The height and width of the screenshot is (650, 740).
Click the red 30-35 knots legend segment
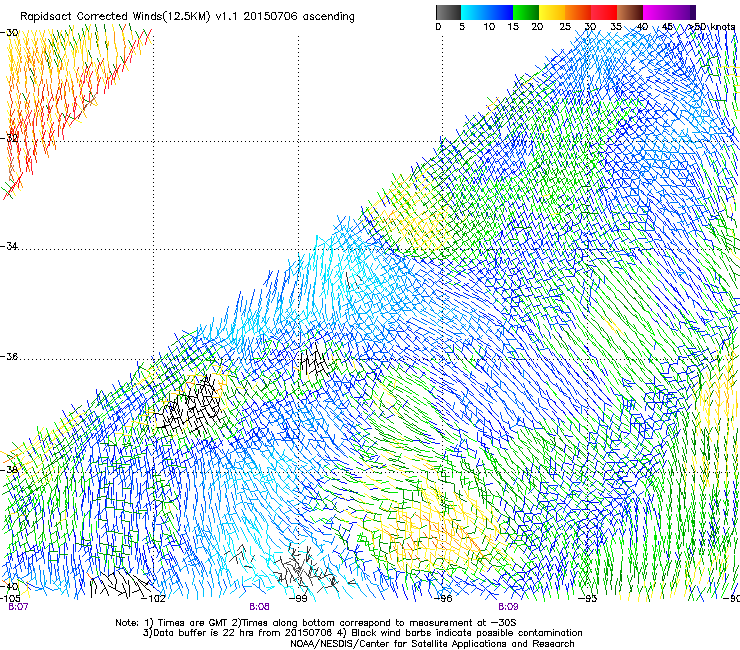604,12
